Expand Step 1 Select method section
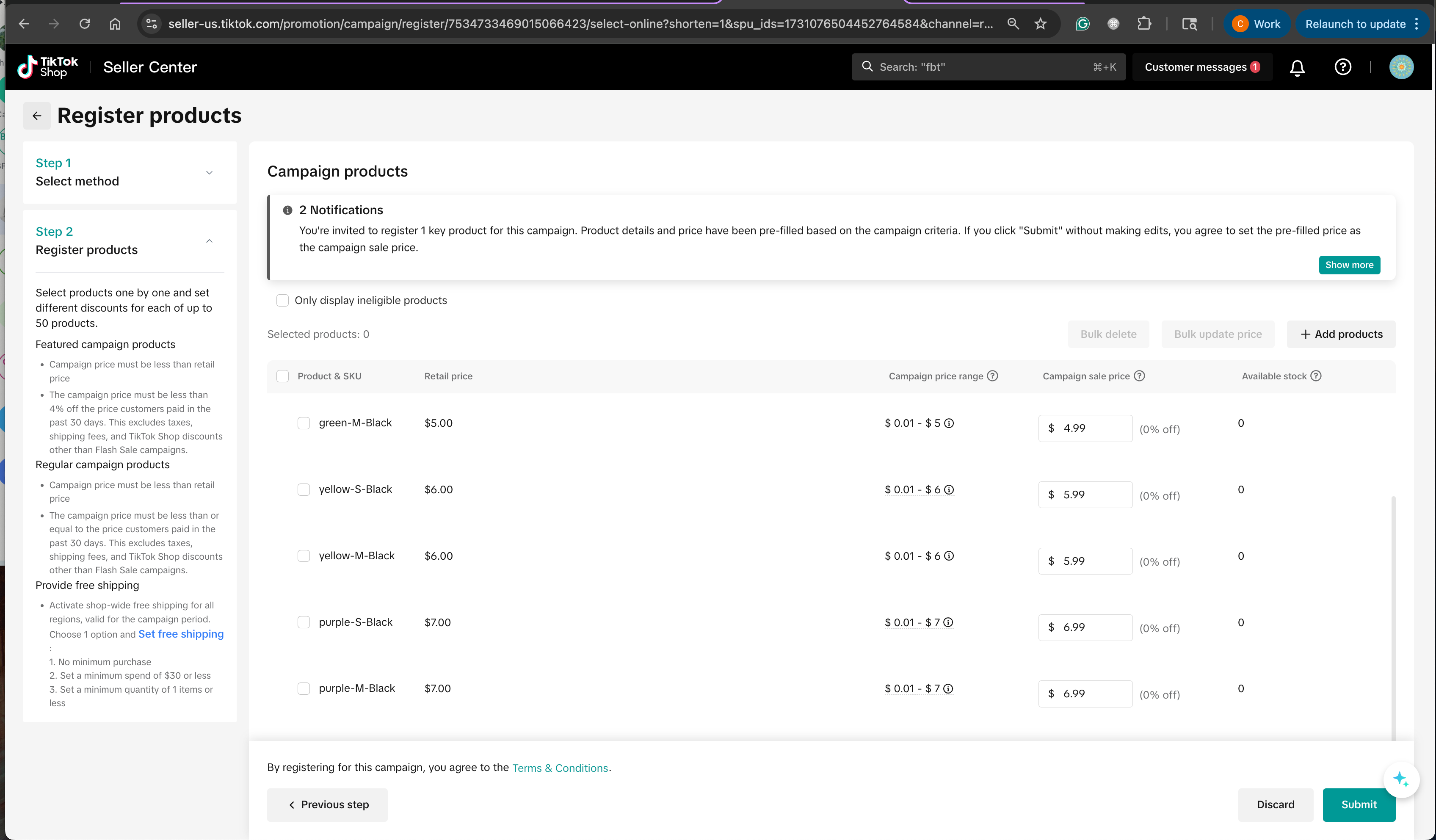Image resolution: width=1436 pixels, height=840 pixels. (x=209, y=173)
